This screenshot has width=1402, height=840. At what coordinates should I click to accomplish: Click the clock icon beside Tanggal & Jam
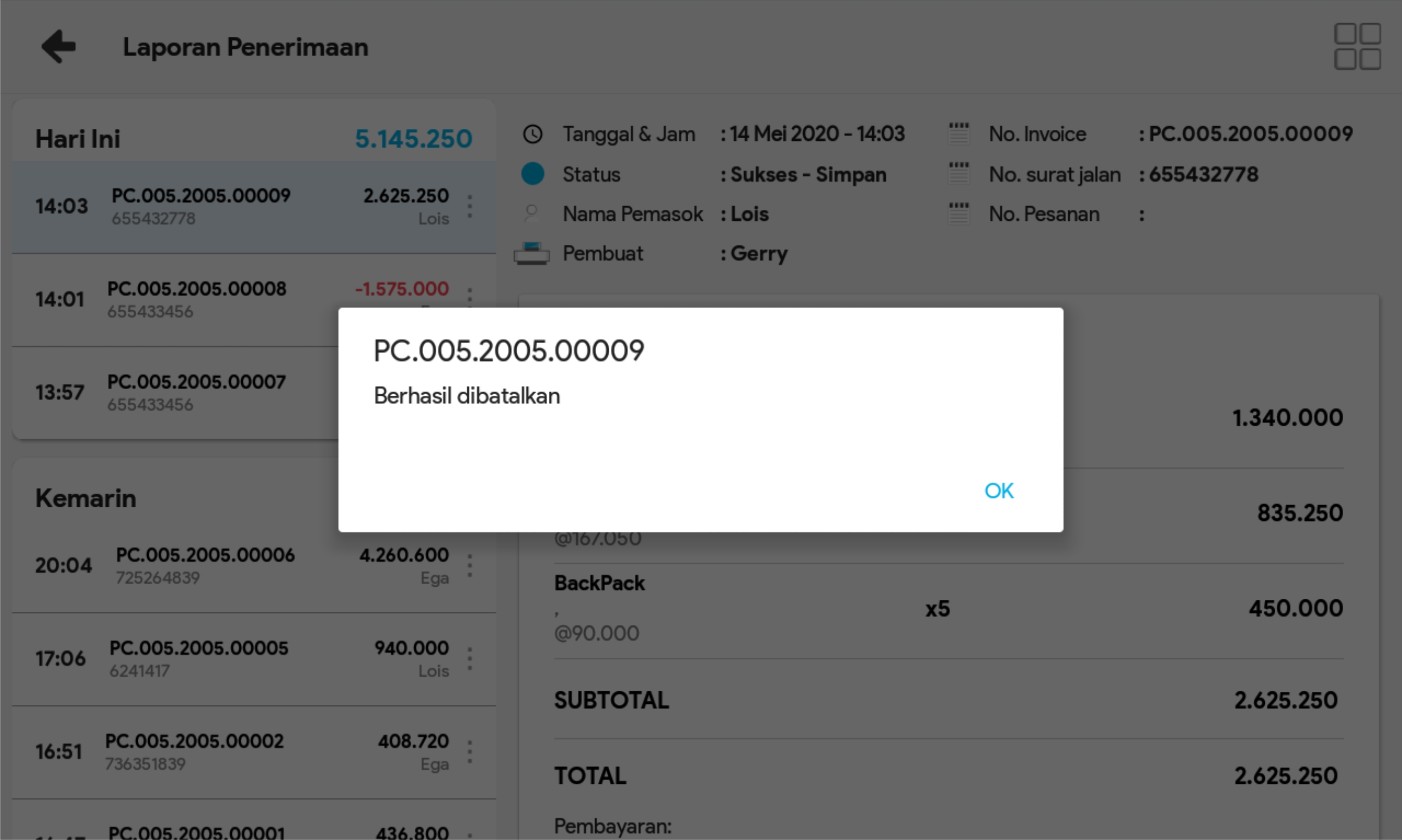point(532,134)
